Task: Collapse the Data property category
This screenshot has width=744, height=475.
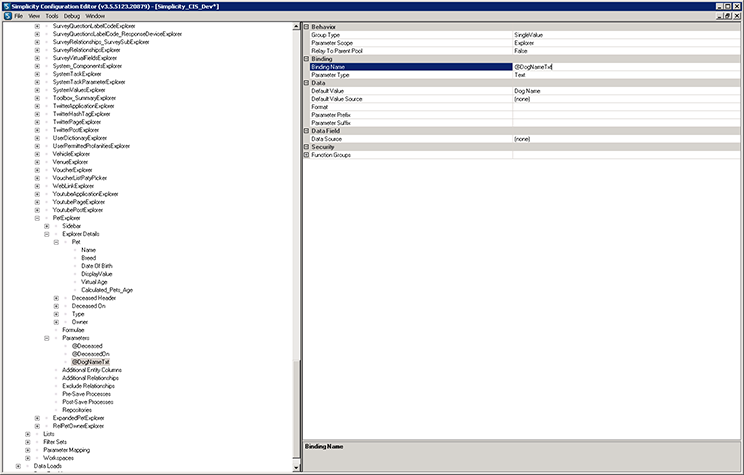Action: tap(307, 83)
